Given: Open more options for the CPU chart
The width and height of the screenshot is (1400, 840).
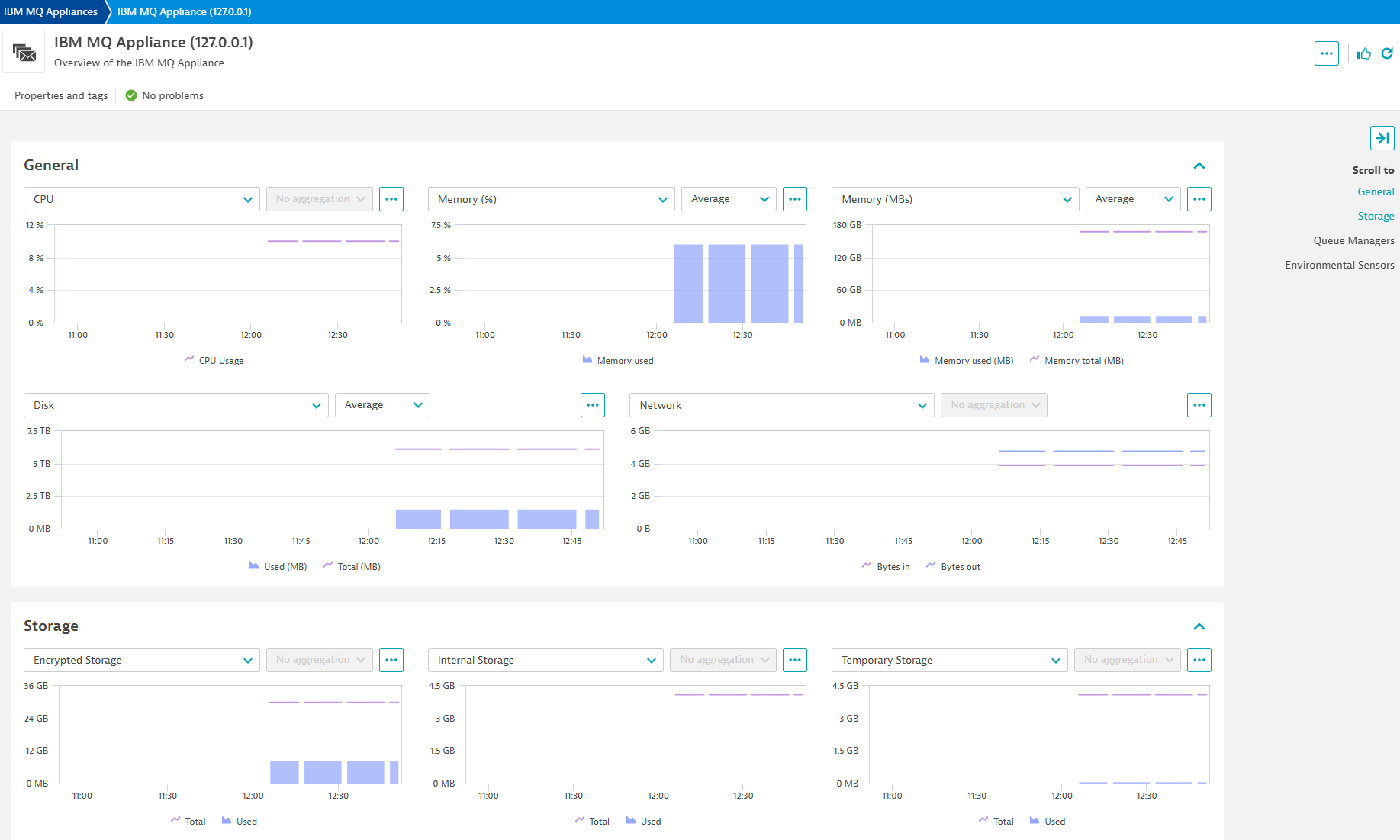Looking at the screenshot, I should 391,199.
